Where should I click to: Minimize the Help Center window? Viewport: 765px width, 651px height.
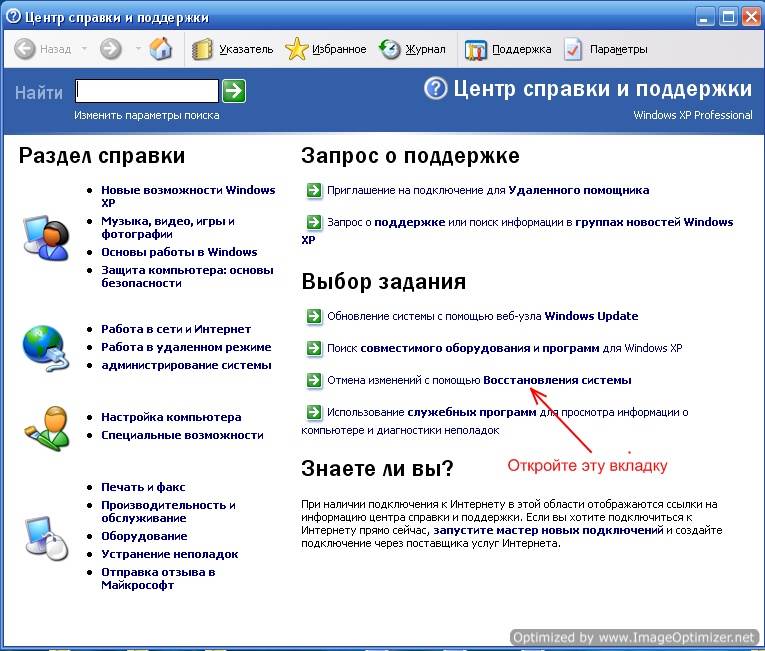703,18
